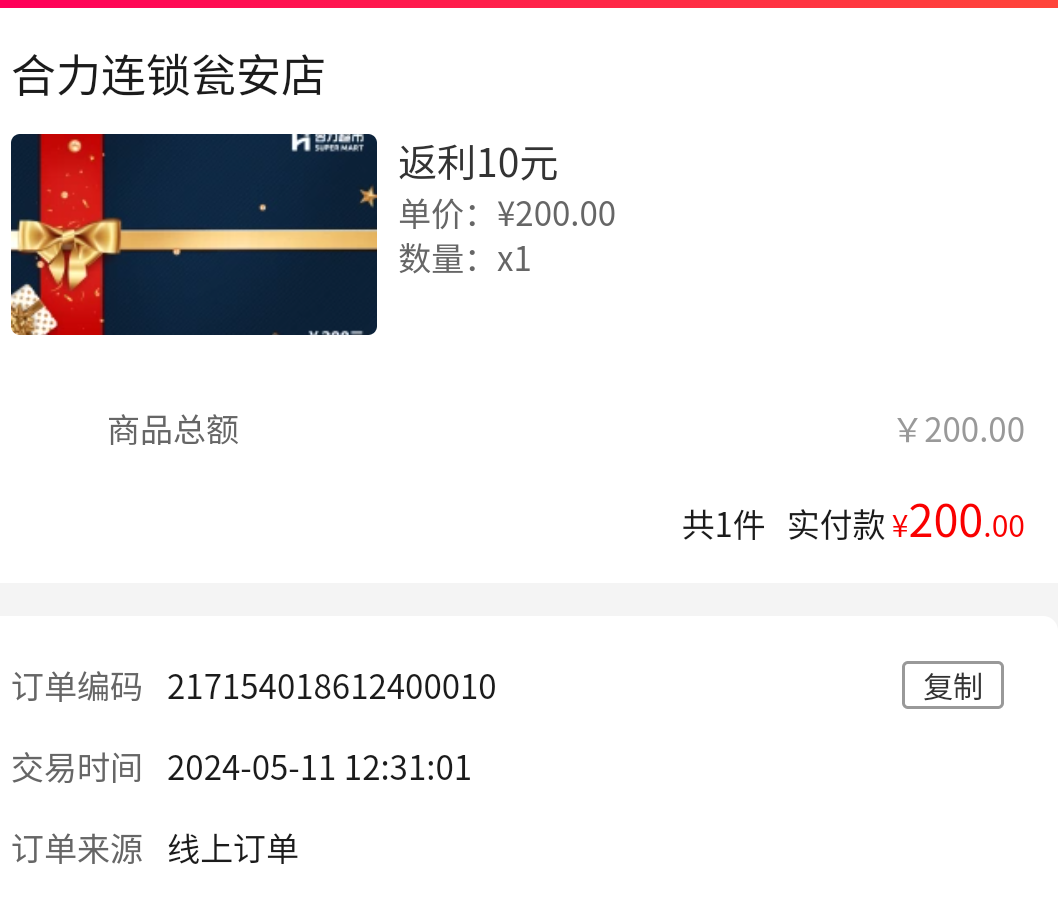Open the gift card product thumbnail
This screenshot has width=1058, height=897.
[x=194, y=234]
